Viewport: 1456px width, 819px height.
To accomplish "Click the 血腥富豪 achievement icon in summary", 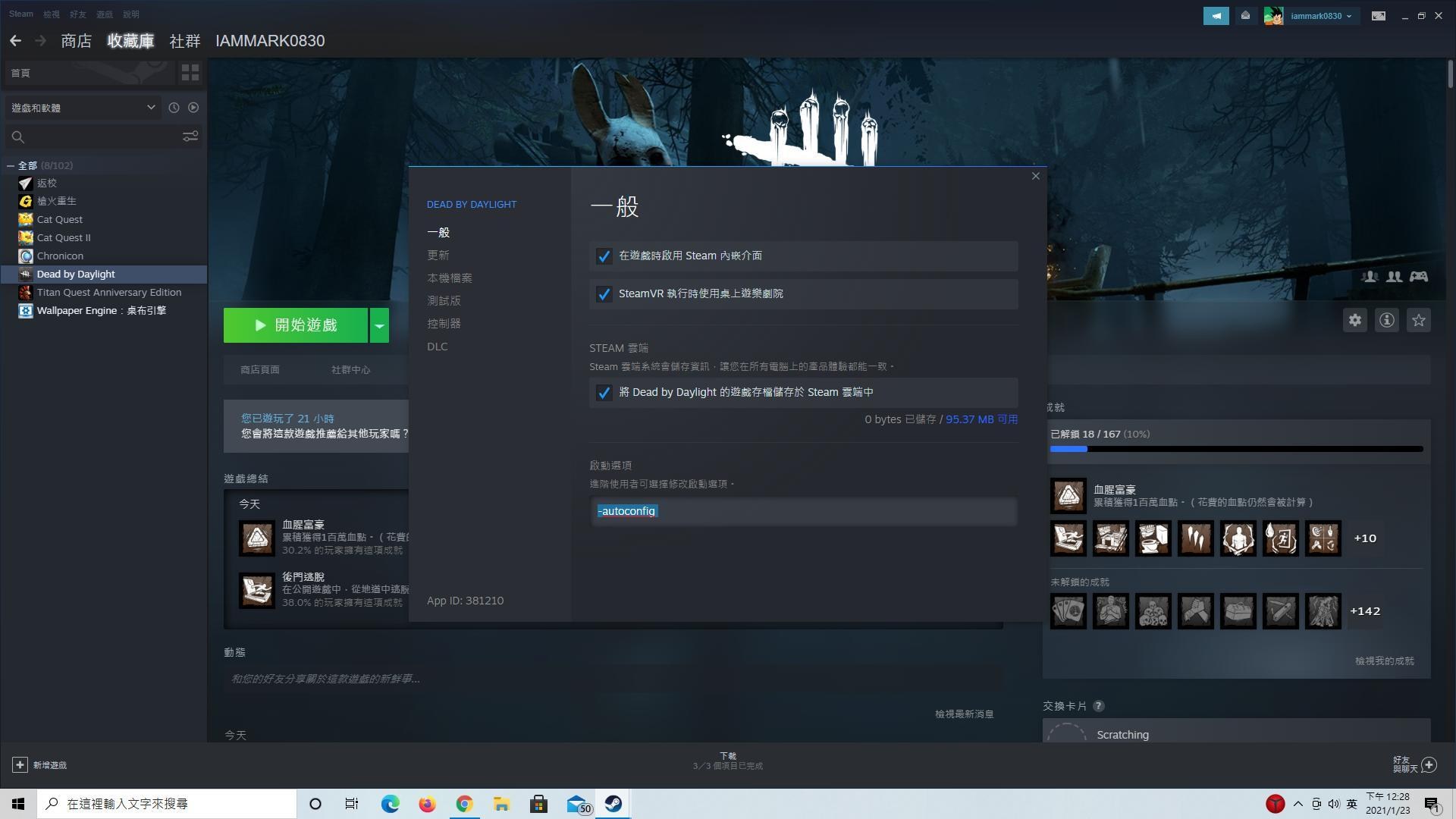I will (x=257, y=538).
